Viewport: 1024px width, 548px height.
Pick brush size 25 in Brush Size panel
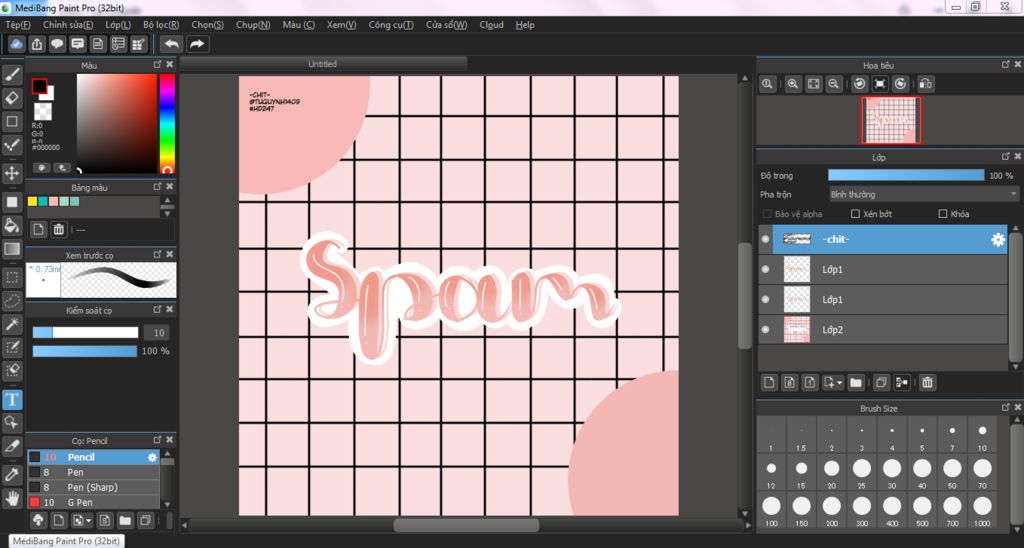click(861, 473)
